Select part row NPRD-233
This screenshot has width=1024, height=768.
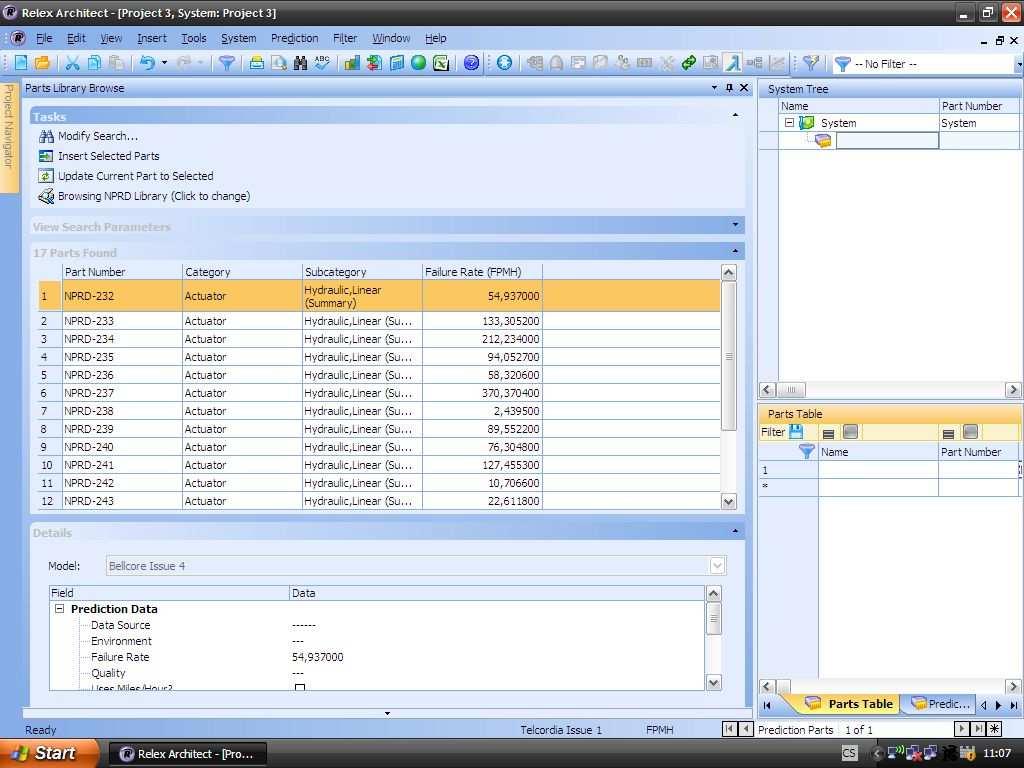[x=379, y=321]
